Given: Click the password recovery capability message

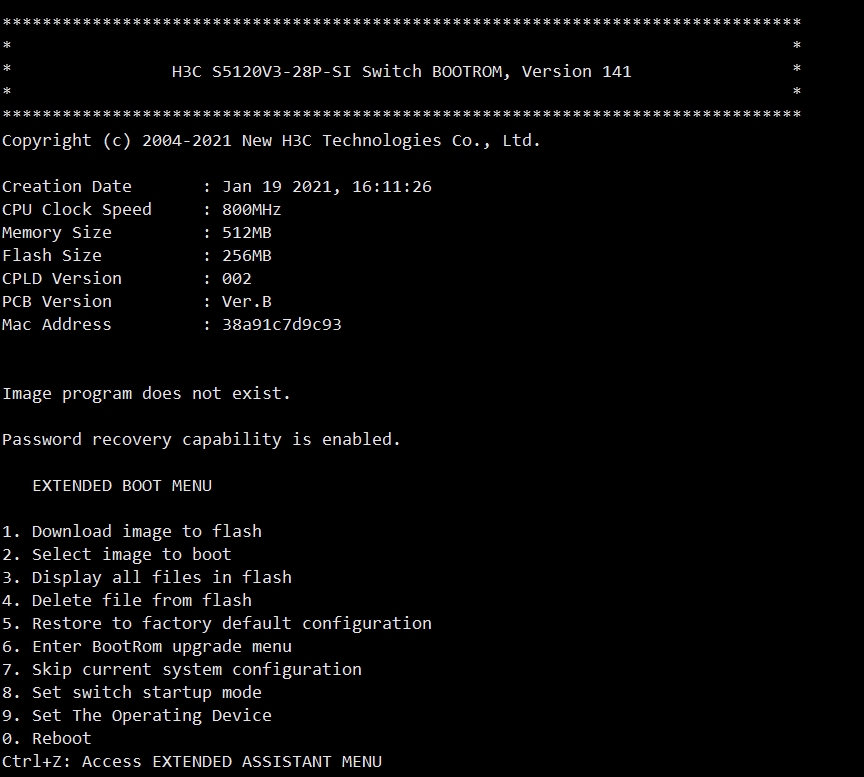Looking at the screenshot, I should click(201, 439).
